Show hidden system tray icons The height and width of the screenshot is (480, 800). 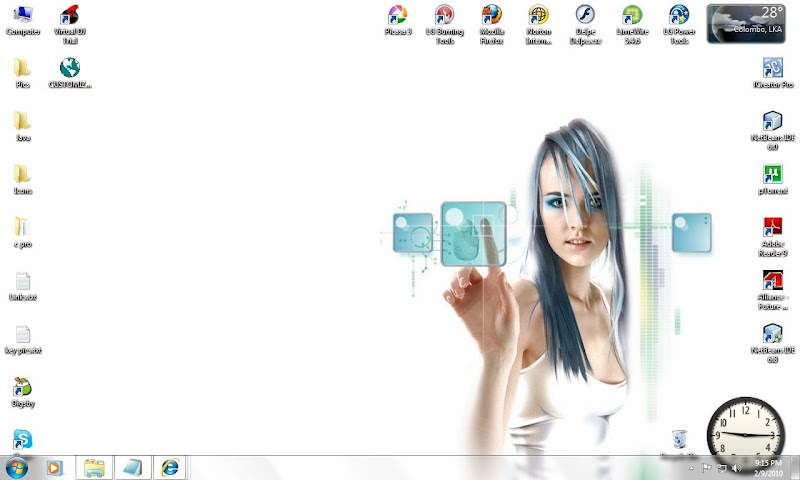point(691,468)
